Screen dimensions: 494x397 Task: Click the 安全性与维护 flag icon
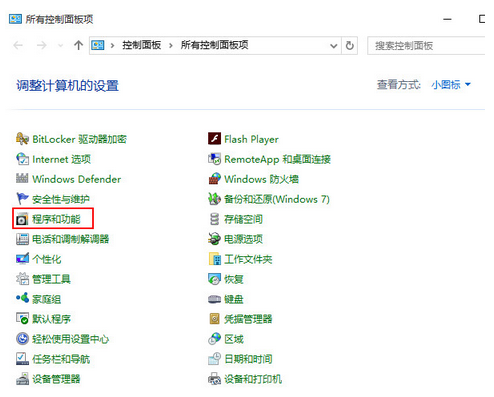(x=22, y=199)
